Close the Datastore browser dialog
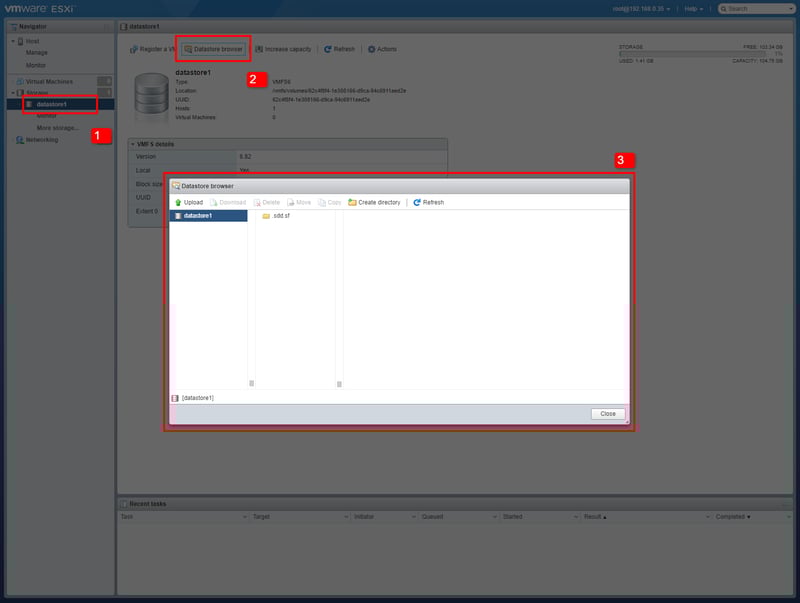Screen dimensions: 800x603 pyautogui.click(x=608, y=414)
